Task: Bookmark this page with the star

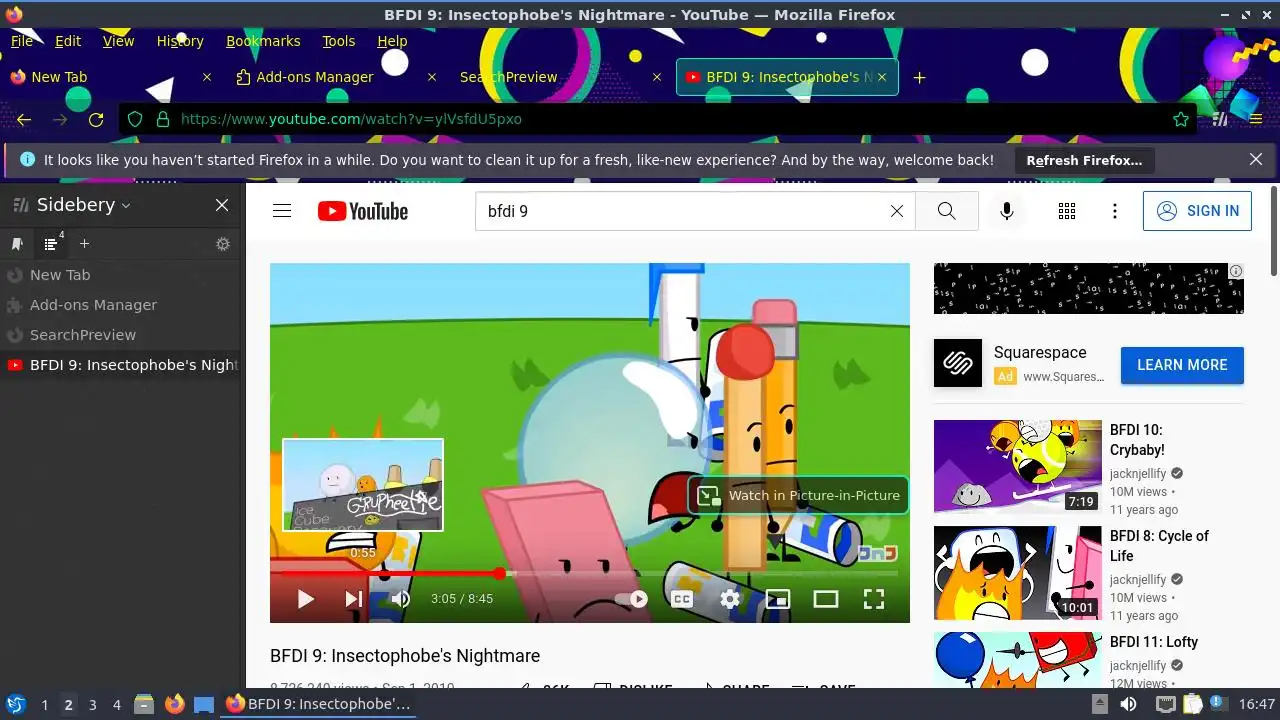Action: click(1181, 119)
